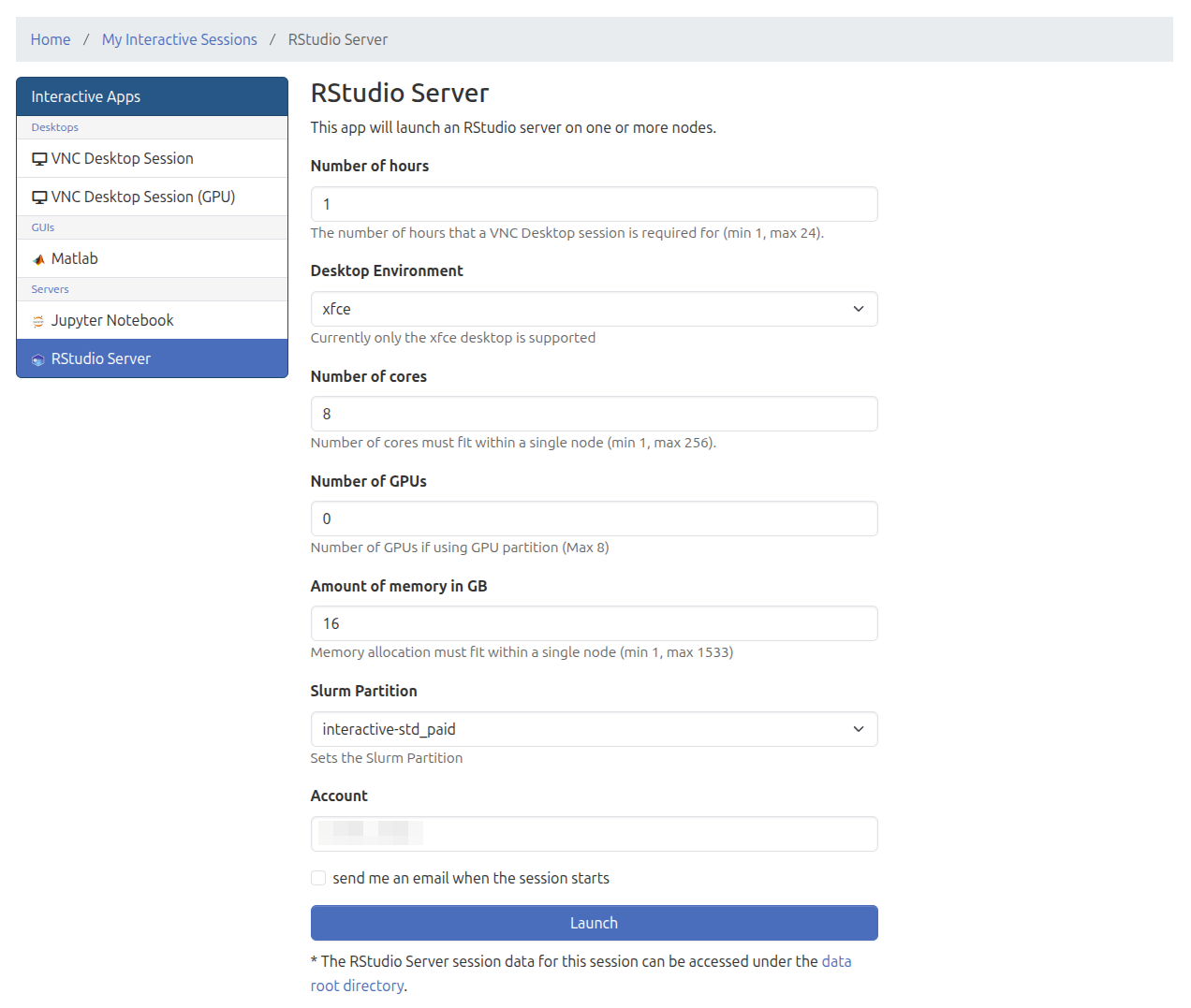This screenshot has width=1191, height=1008.
Task: Click 'Number of GPUs if using GPU partition' text
Action: coord(460,548)
